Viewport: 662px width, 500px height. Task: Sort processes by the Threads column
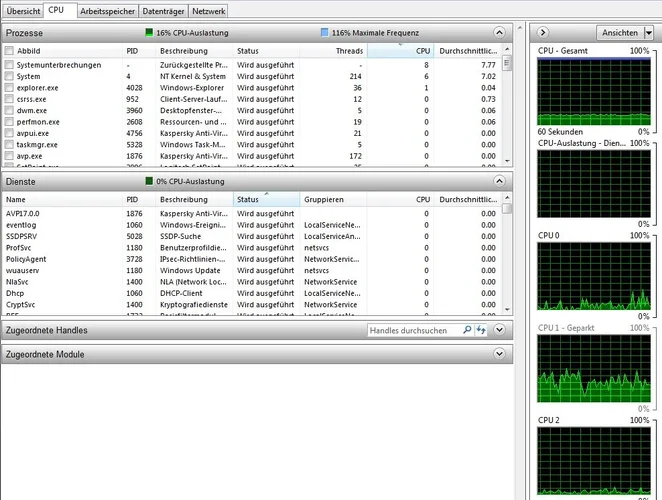click(x=334, y=51)
